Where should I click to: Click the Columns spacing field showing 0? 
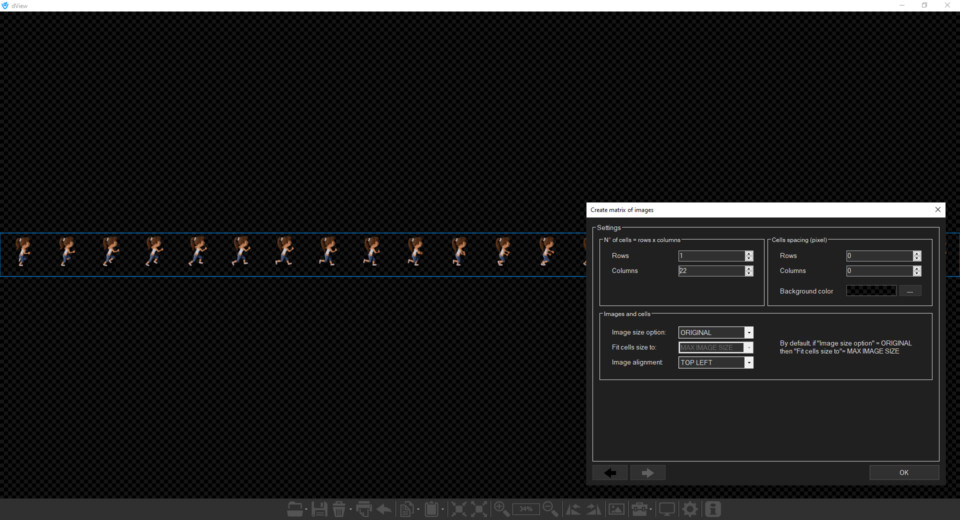pos(879,271)
